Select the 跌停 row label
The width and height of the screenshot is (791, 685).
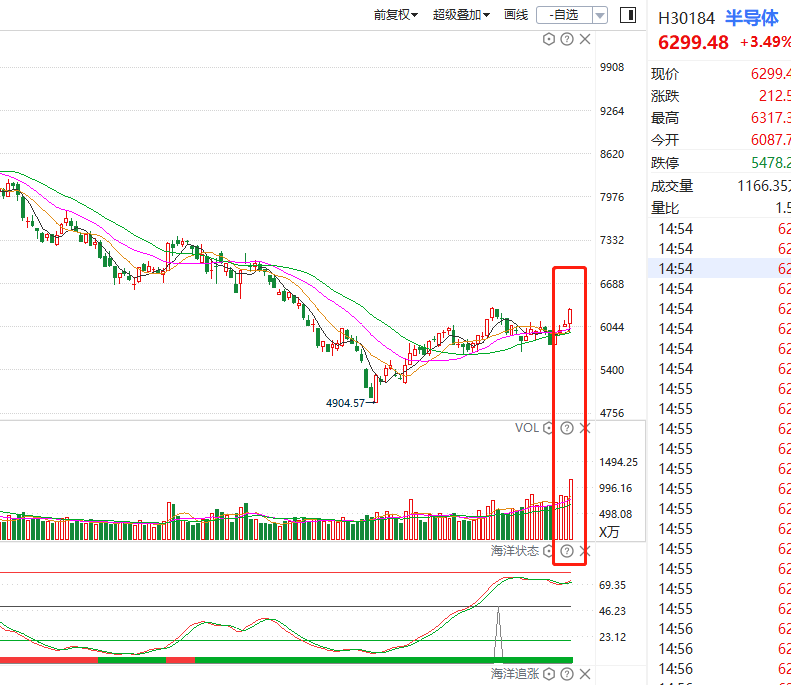(x=665, y=163)
